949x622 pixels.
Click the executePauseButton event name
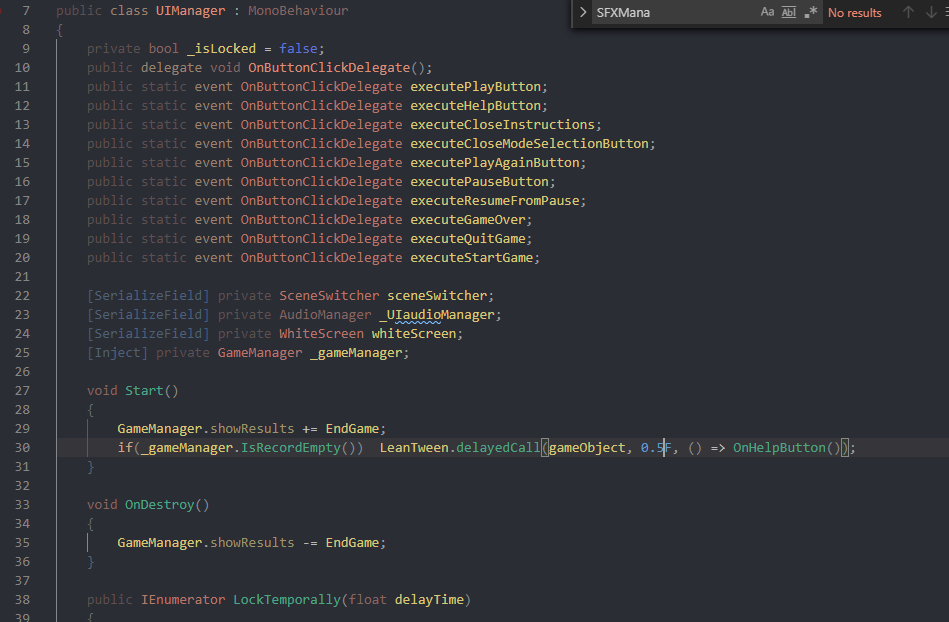(479, 182)
